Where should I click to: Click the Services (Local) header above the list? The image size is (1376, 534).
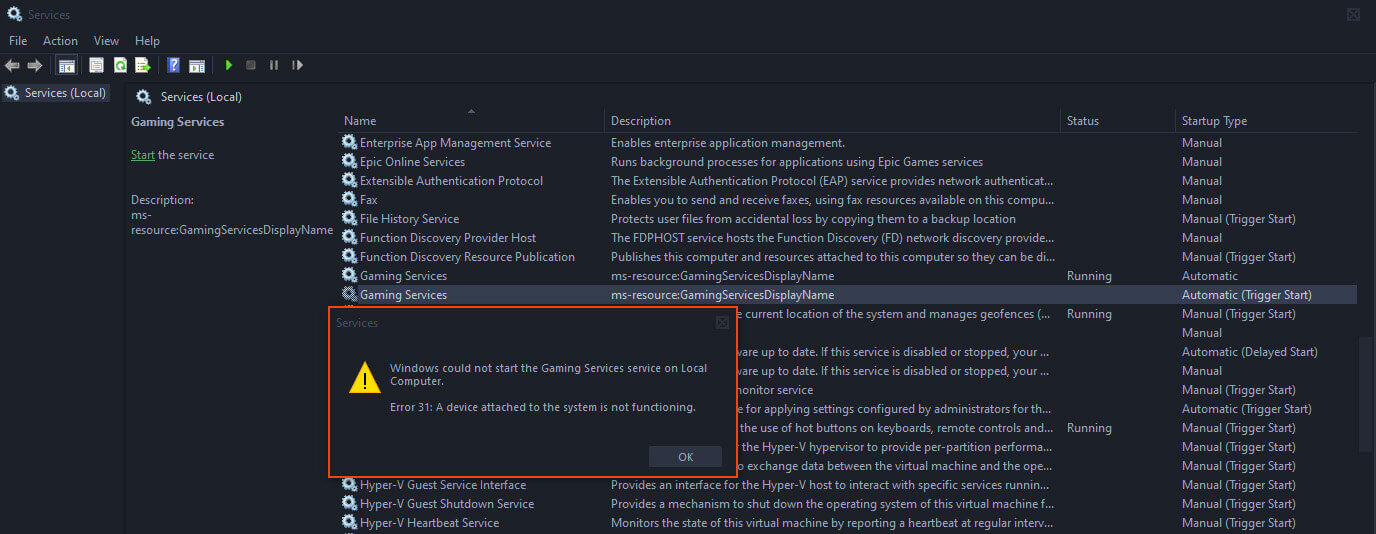tap(201, 97)
